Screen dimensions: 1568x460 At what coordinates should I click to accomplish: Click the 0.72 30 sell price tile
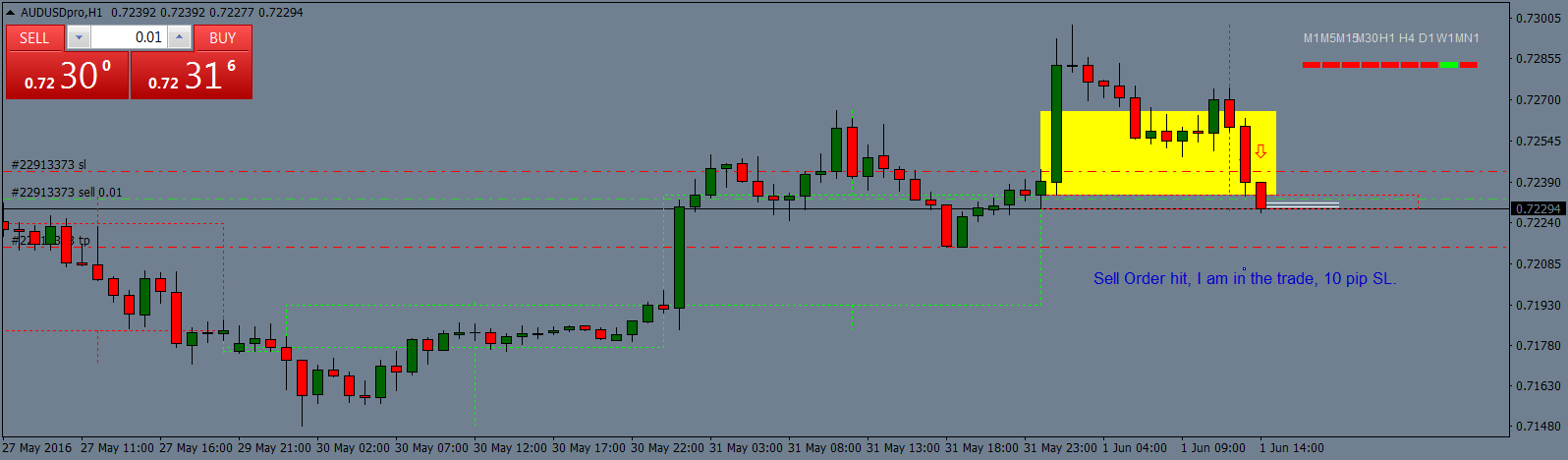pos(68,76)
